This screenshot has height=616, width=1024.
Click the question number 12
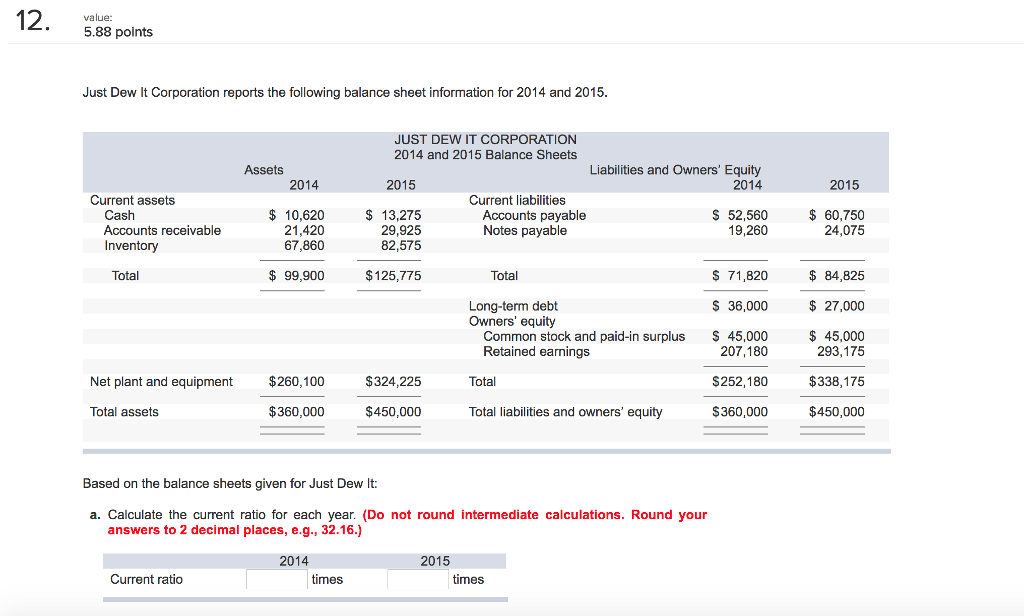pyautogui.click(x=32, y=21)
